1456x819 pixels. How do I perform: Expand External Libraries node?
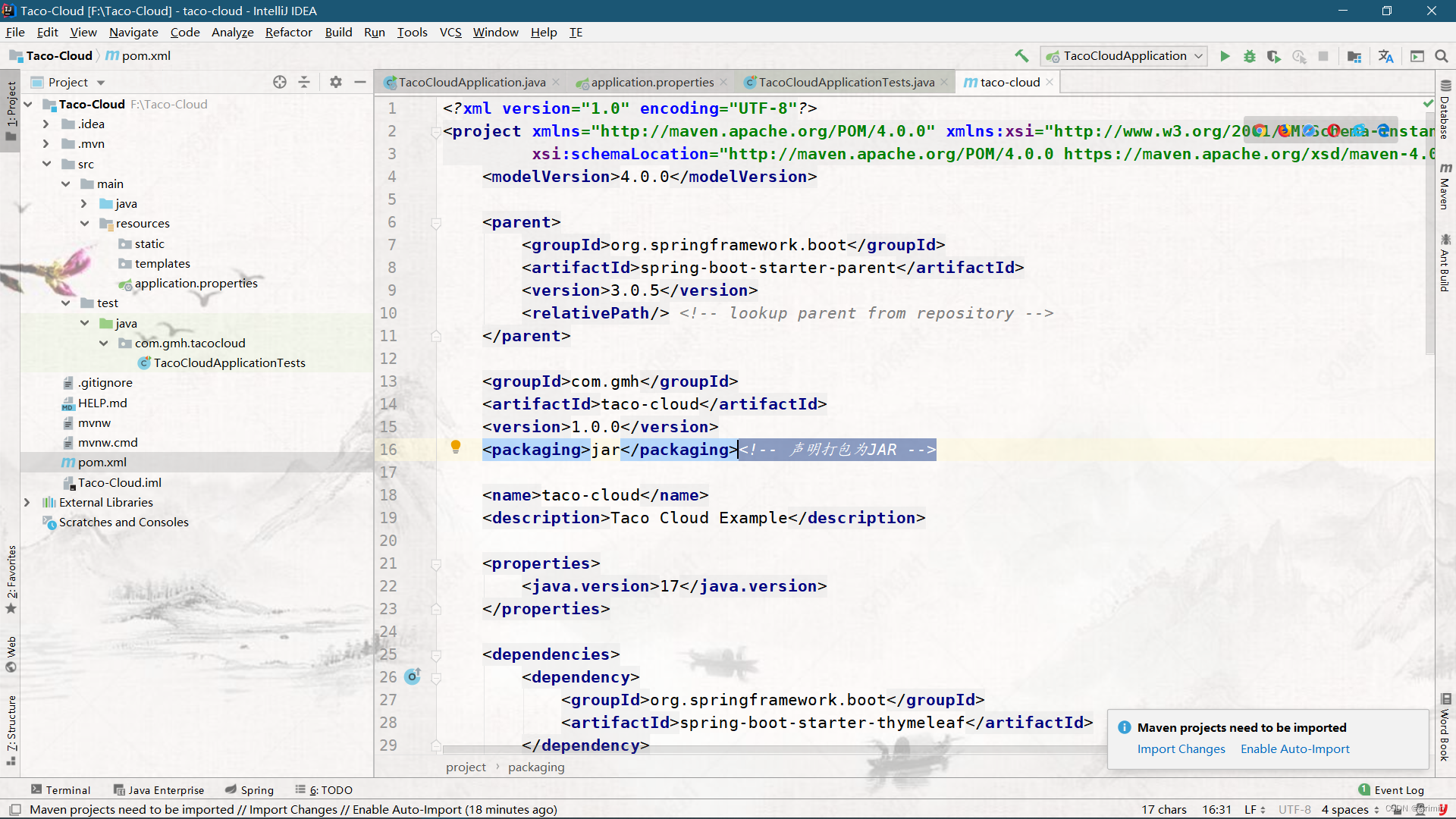pyautogui.click(x=27, y=502)
